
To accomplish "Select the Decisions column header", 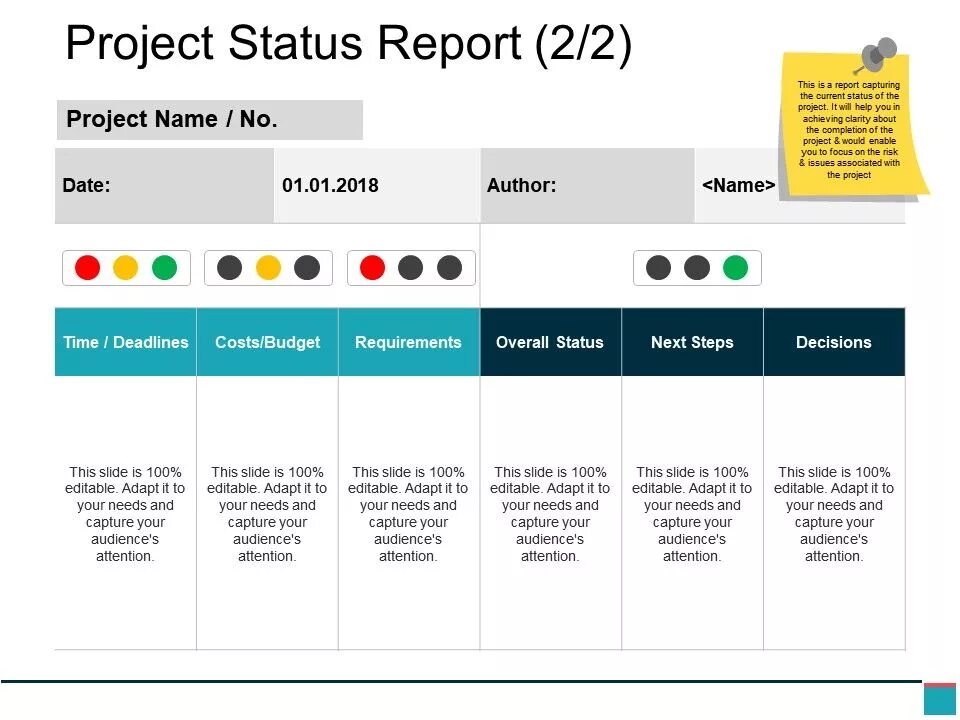I will 834,342.
